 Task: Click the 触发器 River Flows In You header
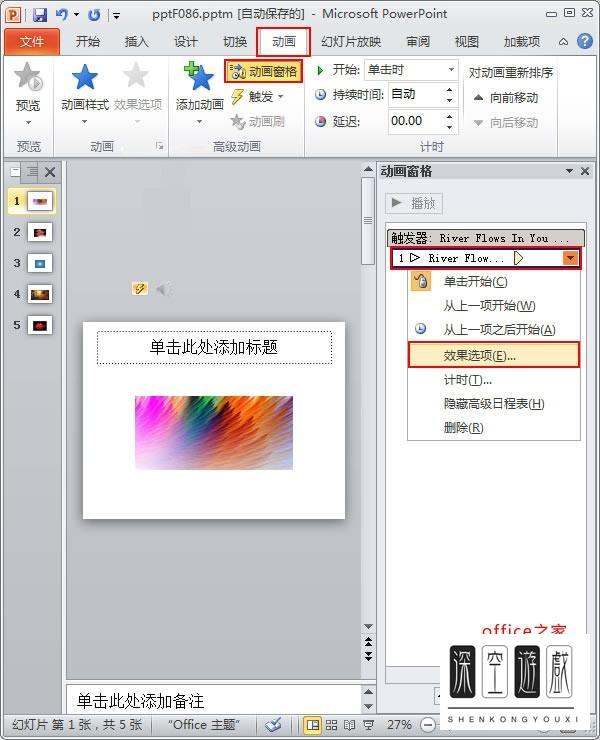pyautogui.click(x=485, y=238)
